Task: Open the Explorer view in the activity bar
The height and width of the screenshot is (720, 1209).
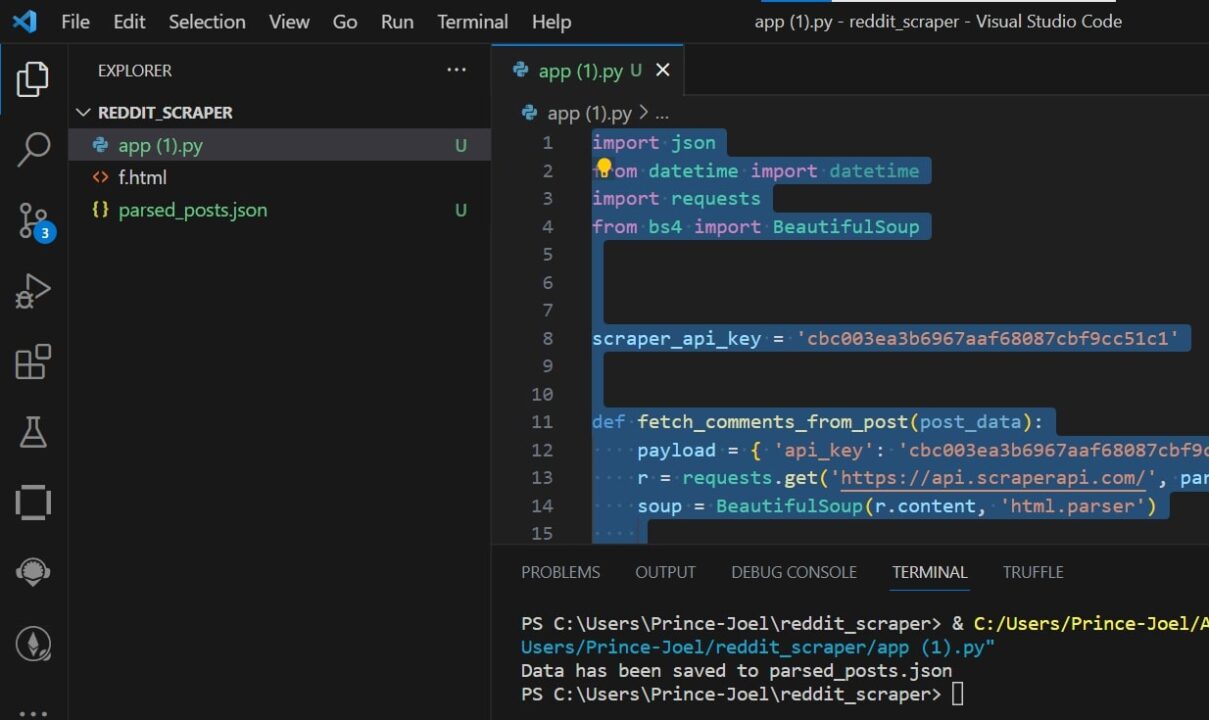Action: pos(33,80)
